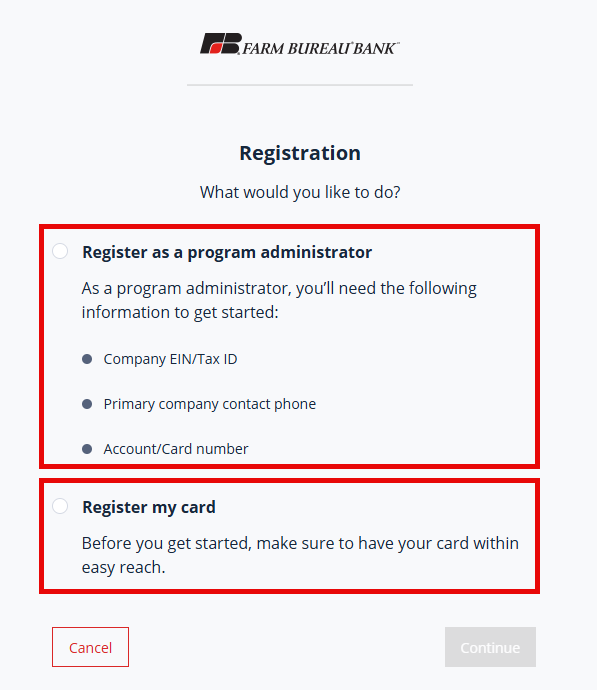Click the Primary company contact phone item

[209, 404]
